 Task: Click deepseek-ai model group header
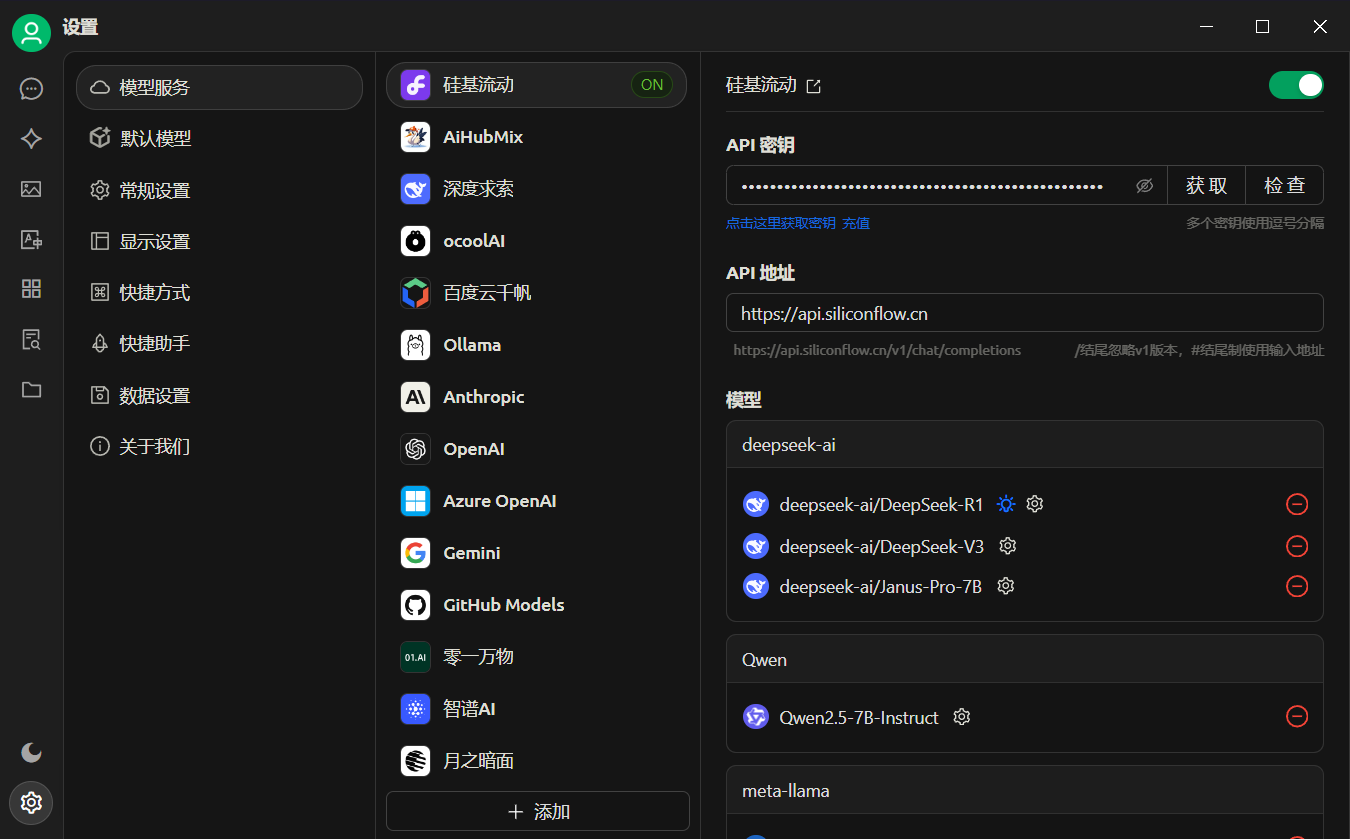1025,444
